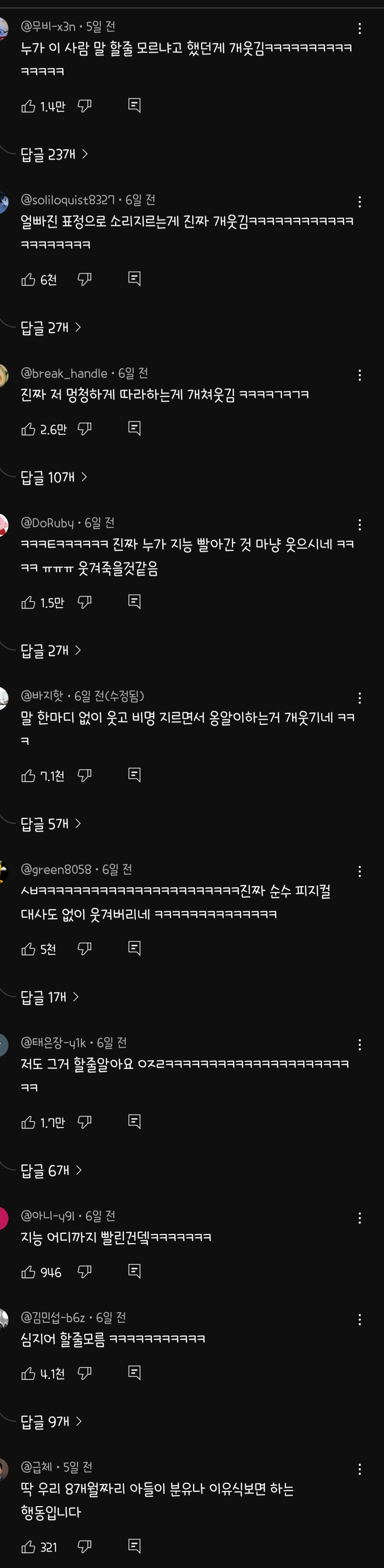Open @soliloquist8327's channel via username
This screenshot has width=384, height=1568.
pyautogui.click(x=67, y=200)
